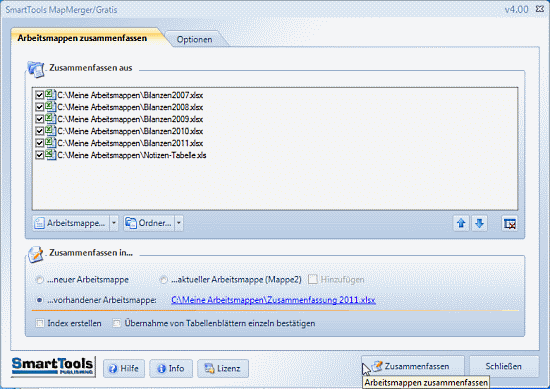Open the Info button
Viewport: 550px width, 389px height.
[x=171, y=368]
